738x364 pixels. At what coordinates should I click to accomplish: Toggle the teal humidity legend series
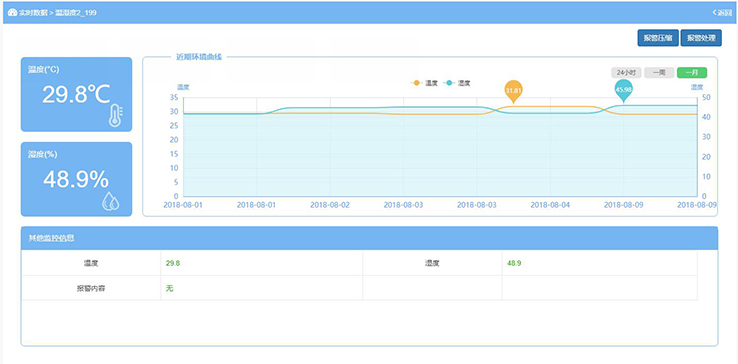(457, 83)
